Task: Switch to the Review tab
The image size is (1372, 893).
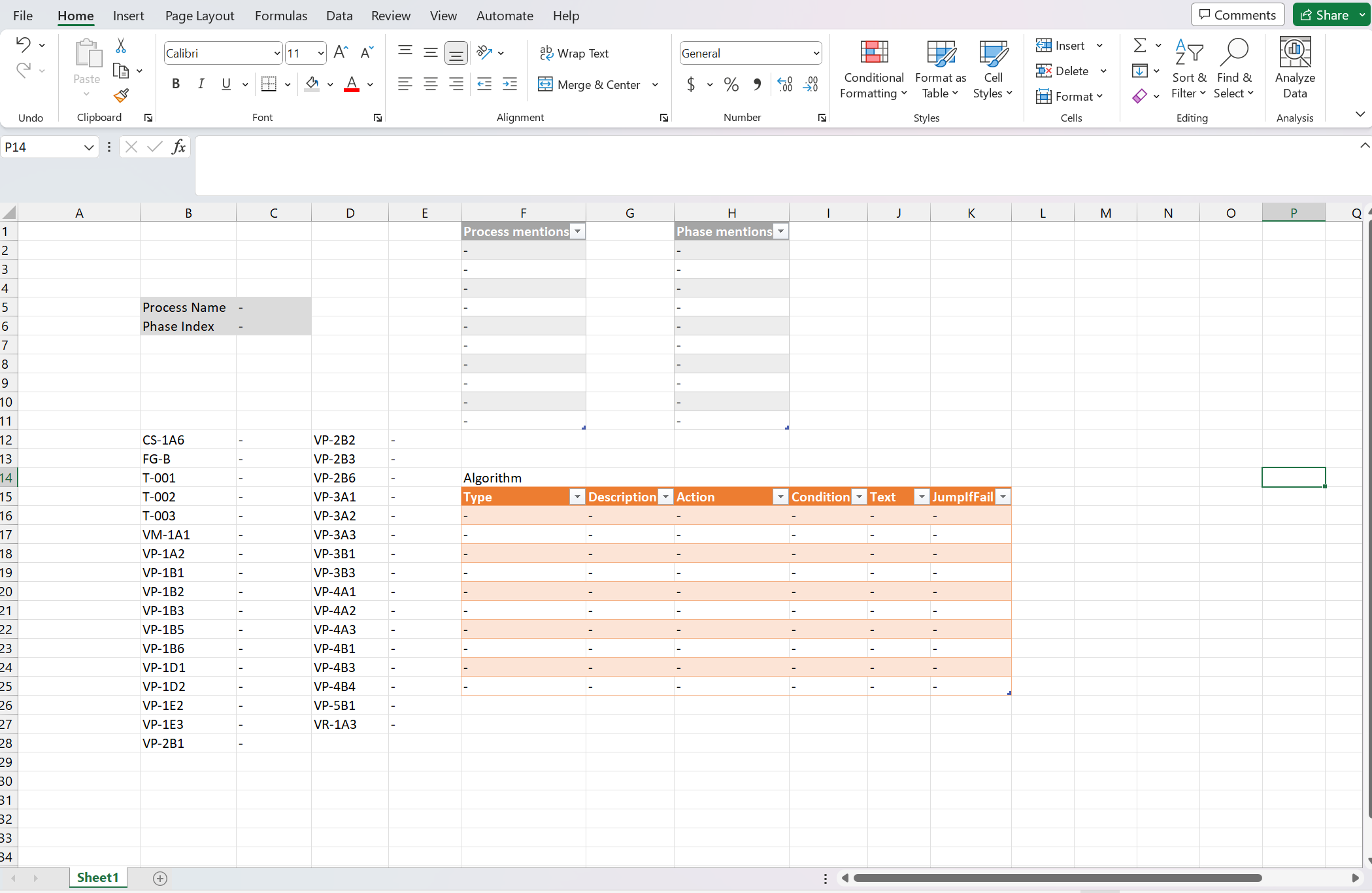Action: pos(391,16)
